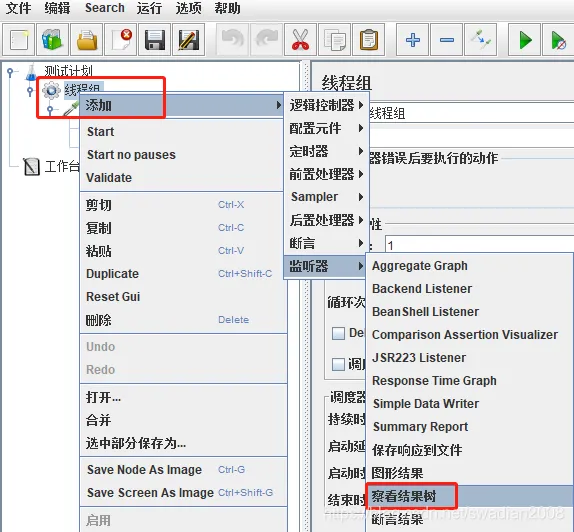Click the Expand All plus icon
The width and height of the screenshot is (574, 532).
click(413, 40)
